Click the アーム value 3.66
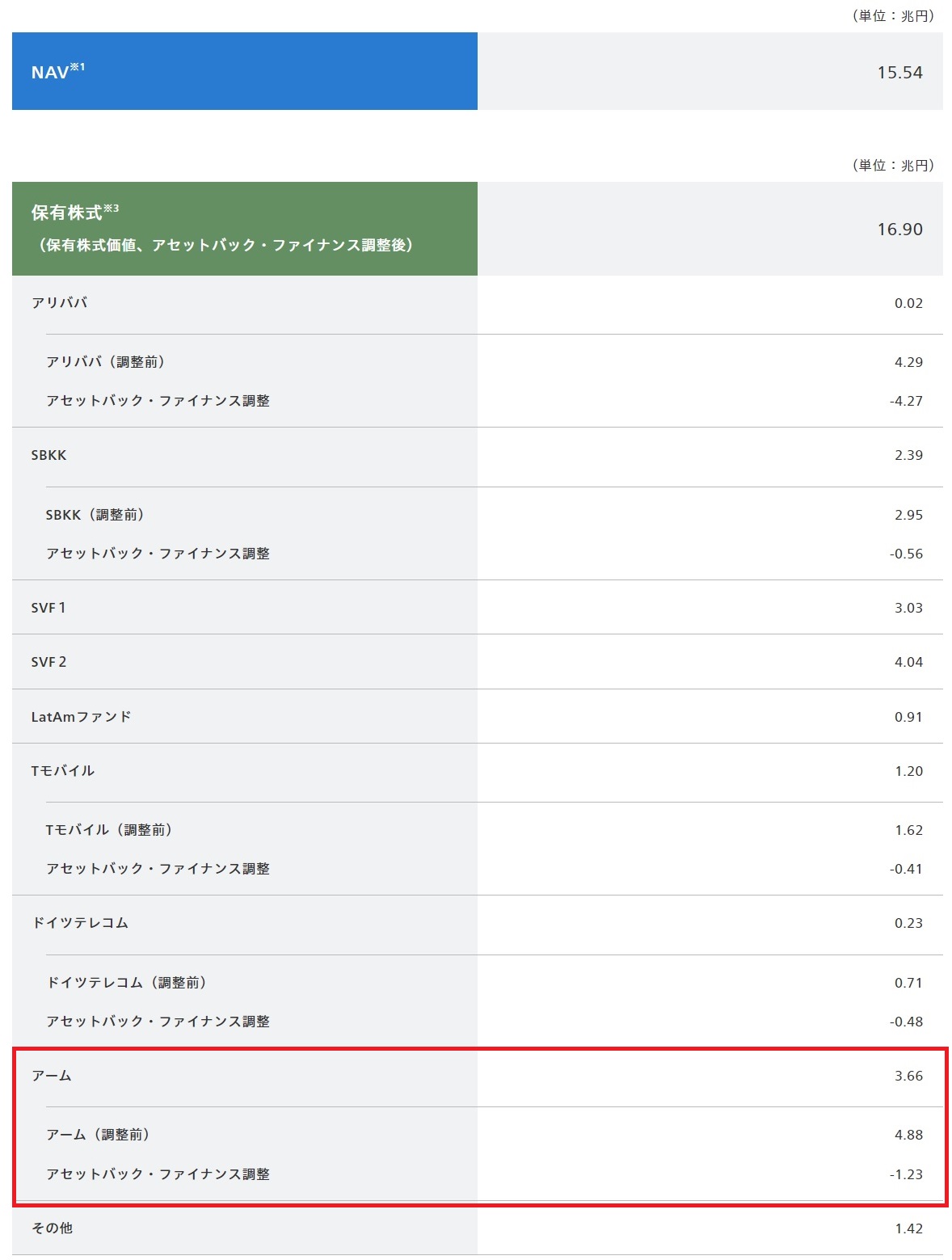 [x=908, y=1076]
